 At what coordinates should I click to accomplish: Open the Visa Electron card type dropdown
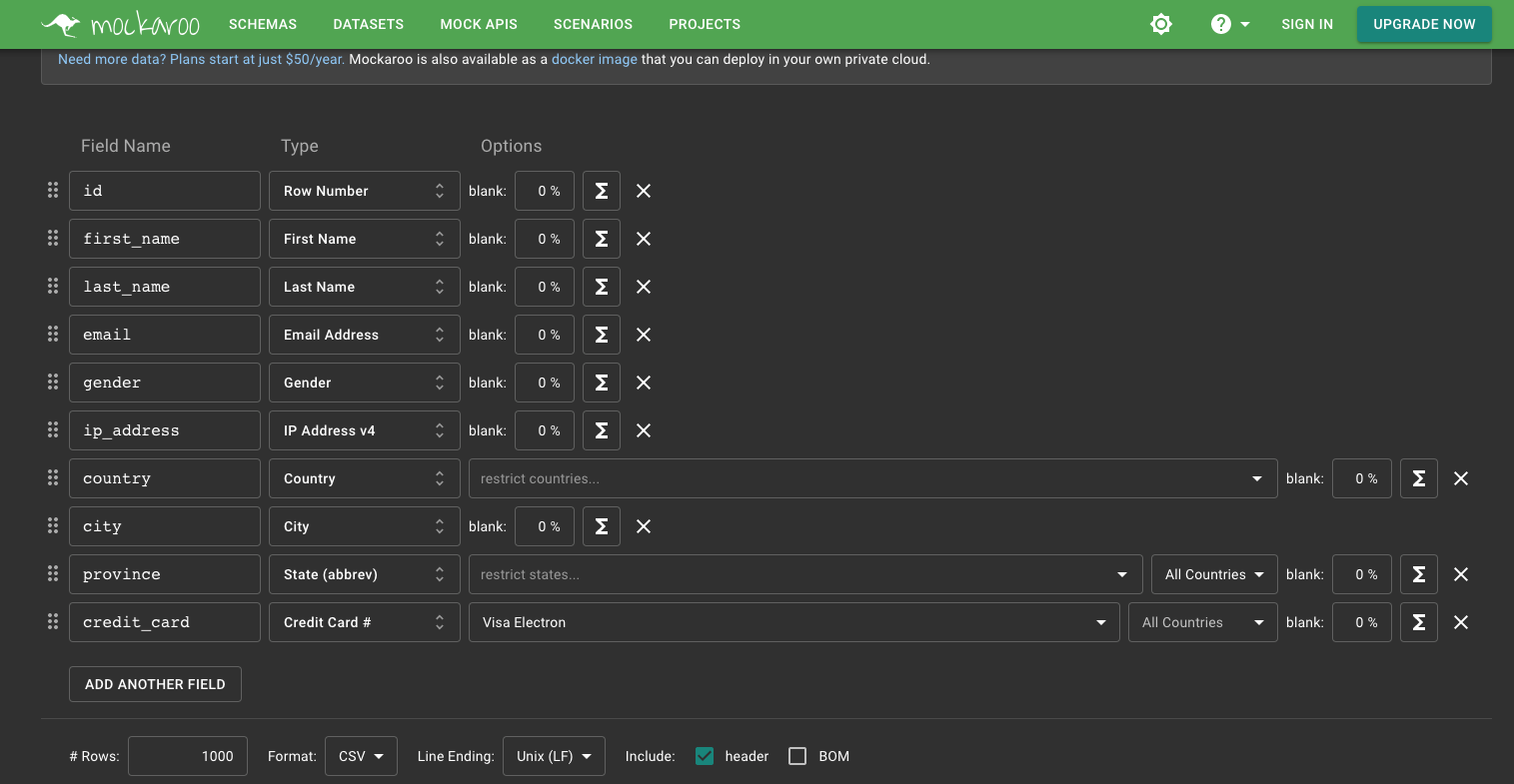click(793, 622)
